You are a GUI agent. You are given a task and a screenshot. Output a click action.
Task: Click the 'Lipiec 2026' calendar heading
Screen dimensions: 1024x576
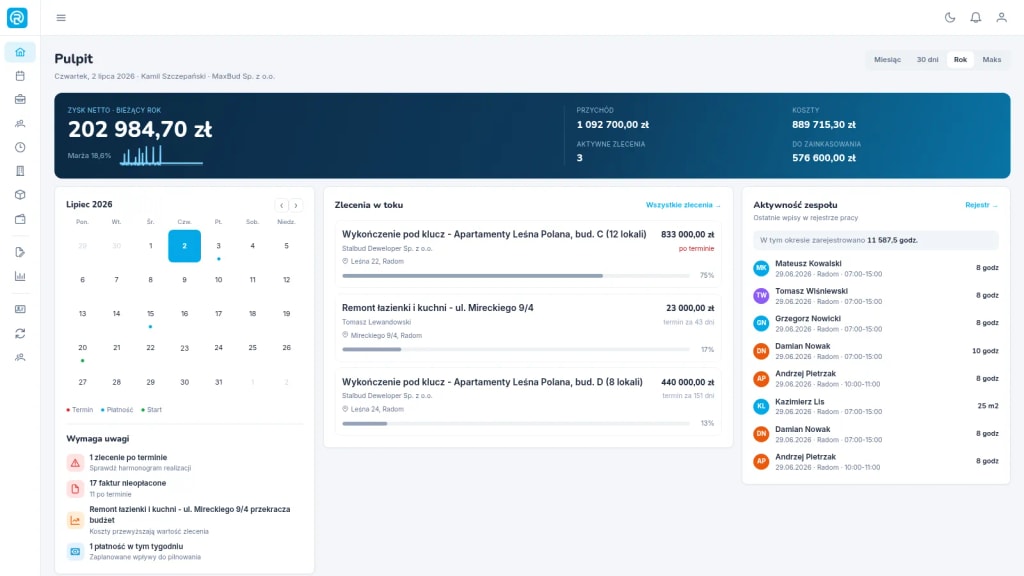(x=89, y=204)
